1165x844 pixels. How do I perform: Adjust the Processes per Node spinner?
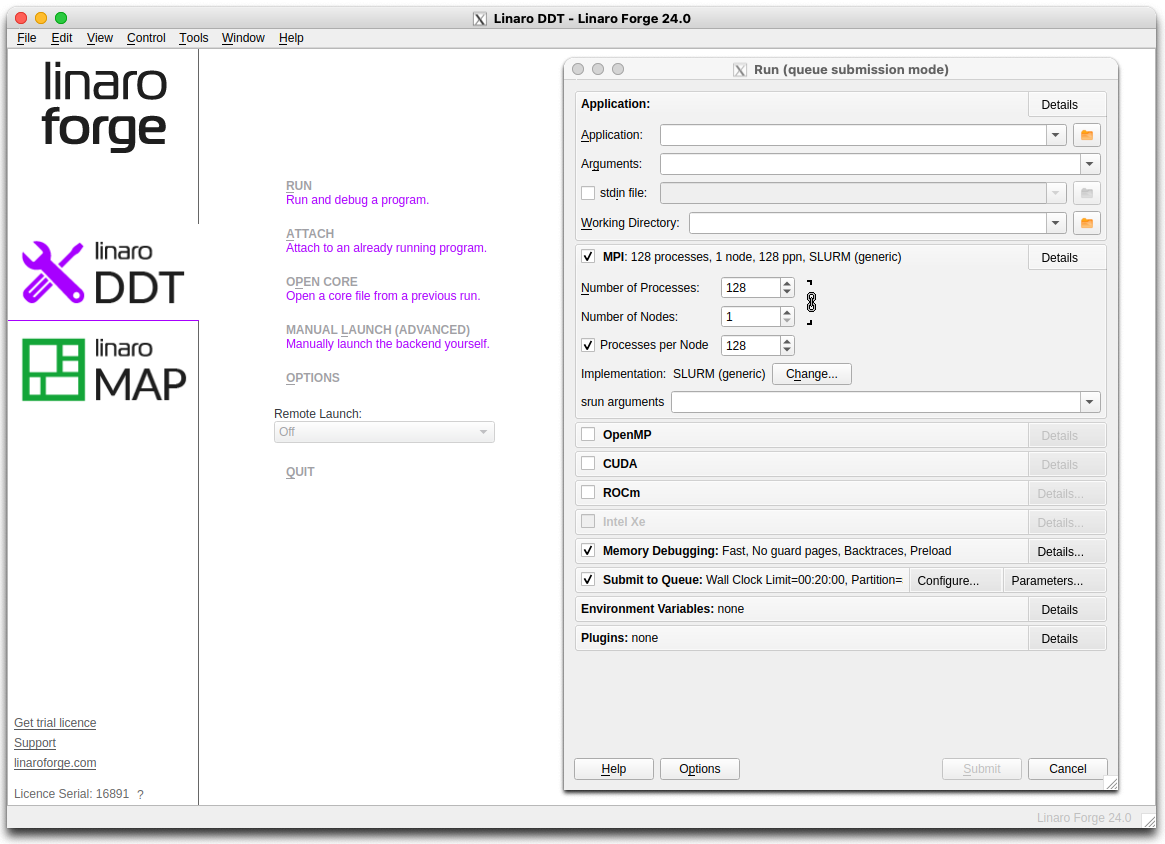[787, 345]
